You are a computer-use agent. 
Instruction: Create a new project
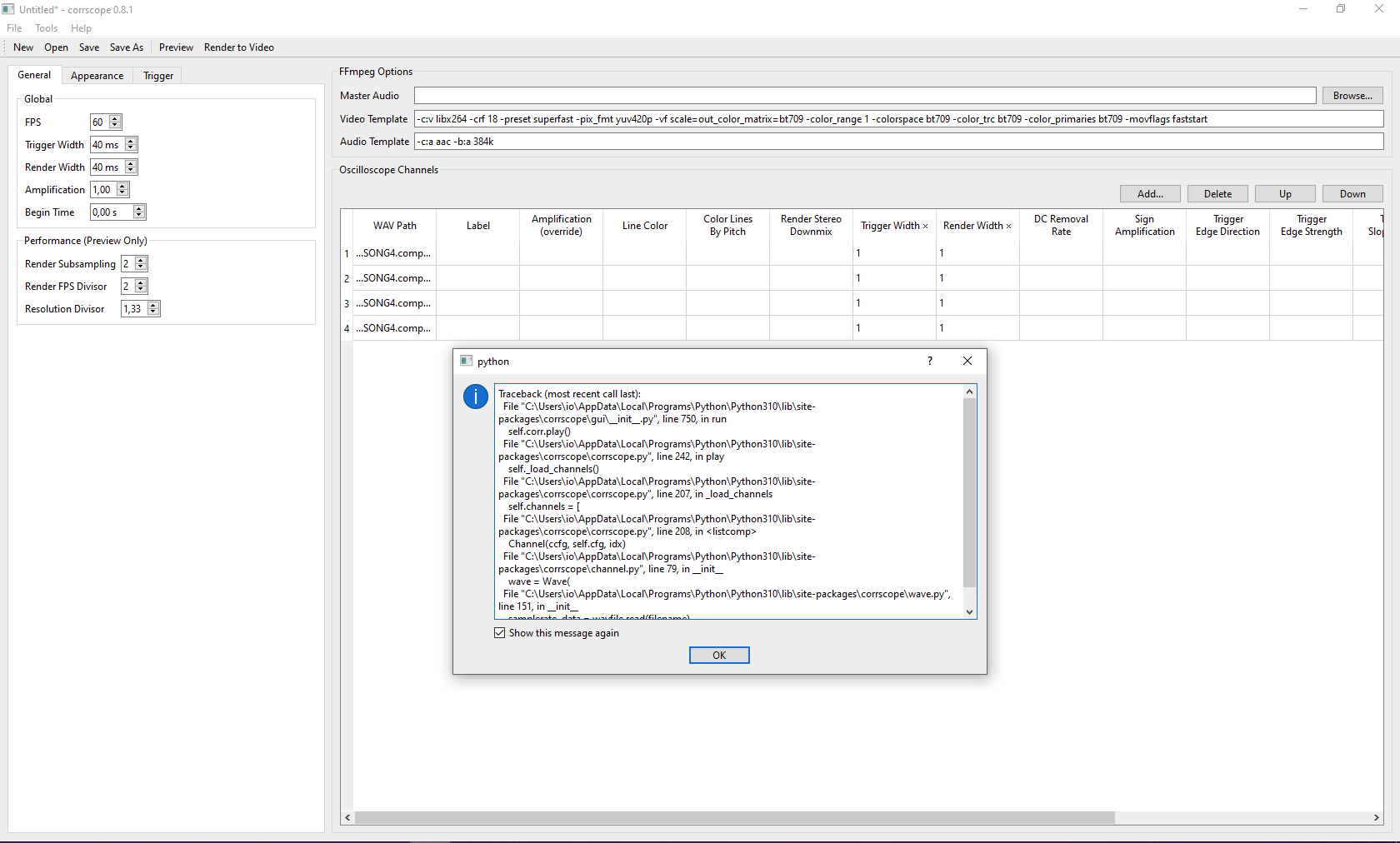tap(22, 47)
